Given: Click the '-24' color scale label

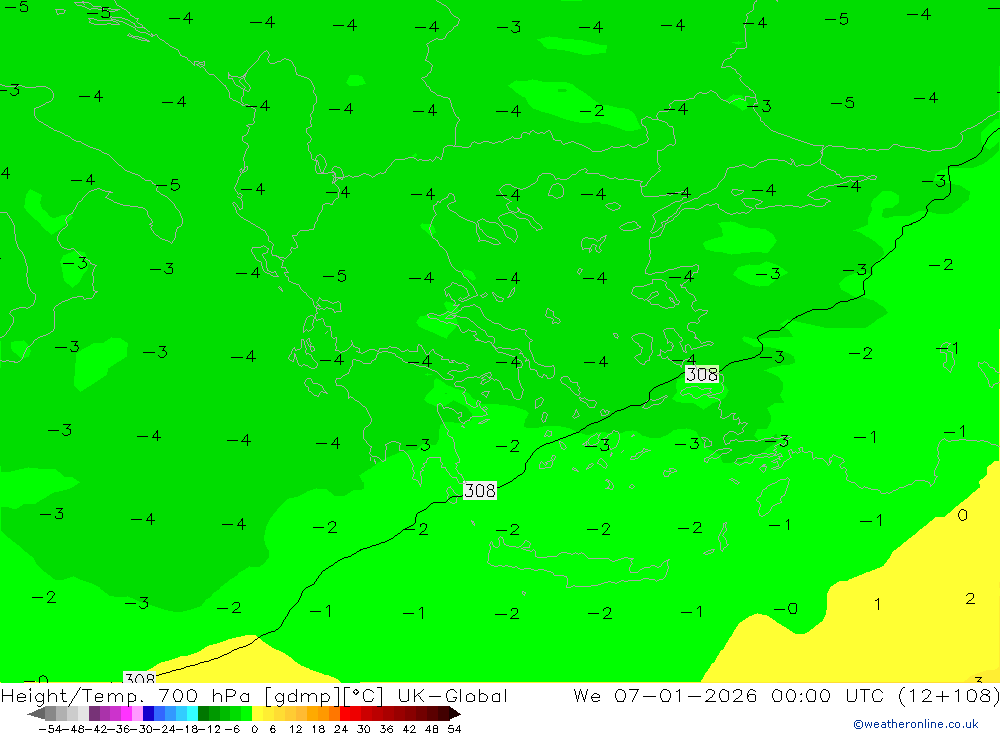Looking at the screenshot, I should (164, 729).
